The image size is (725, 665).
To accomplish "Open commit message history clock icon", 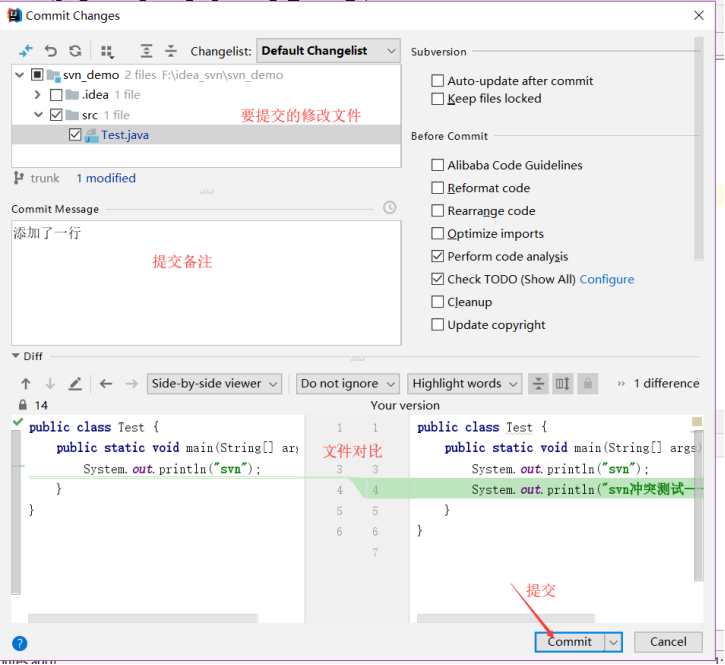I will point(390,208).
